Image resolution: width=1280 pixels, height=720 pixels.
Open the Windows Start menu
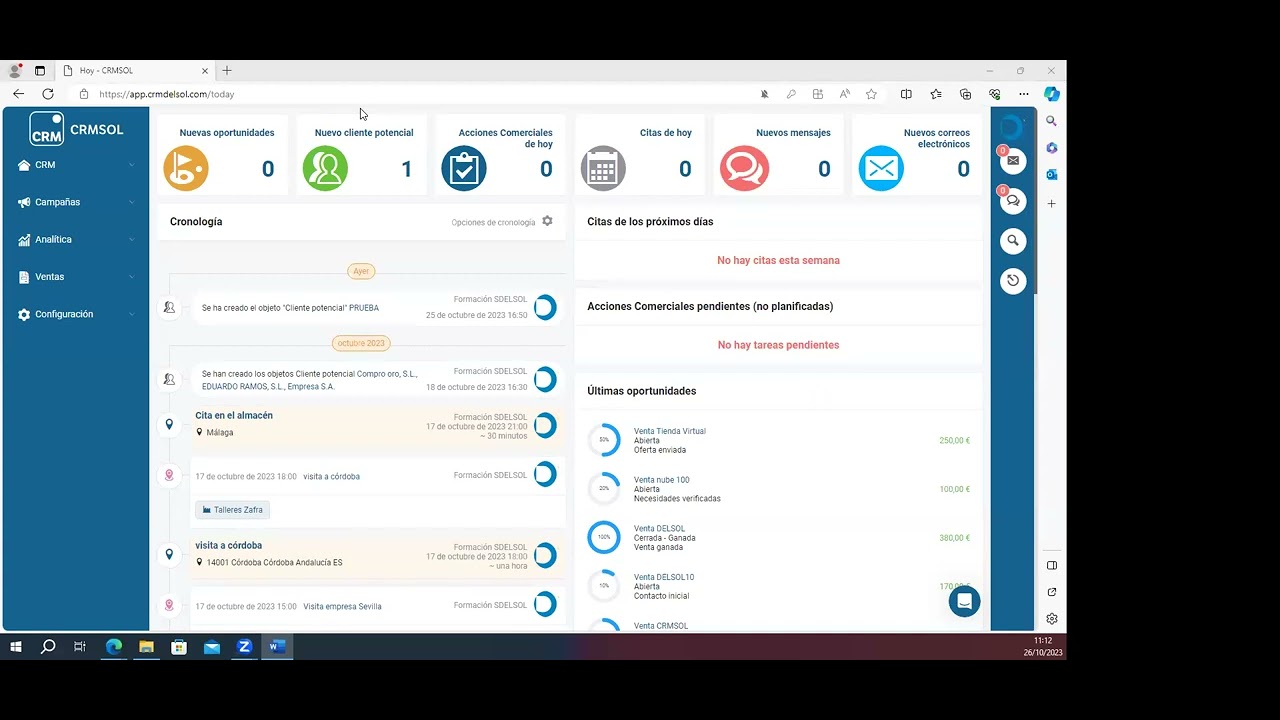pyautogui.click(x=16, y=647)
